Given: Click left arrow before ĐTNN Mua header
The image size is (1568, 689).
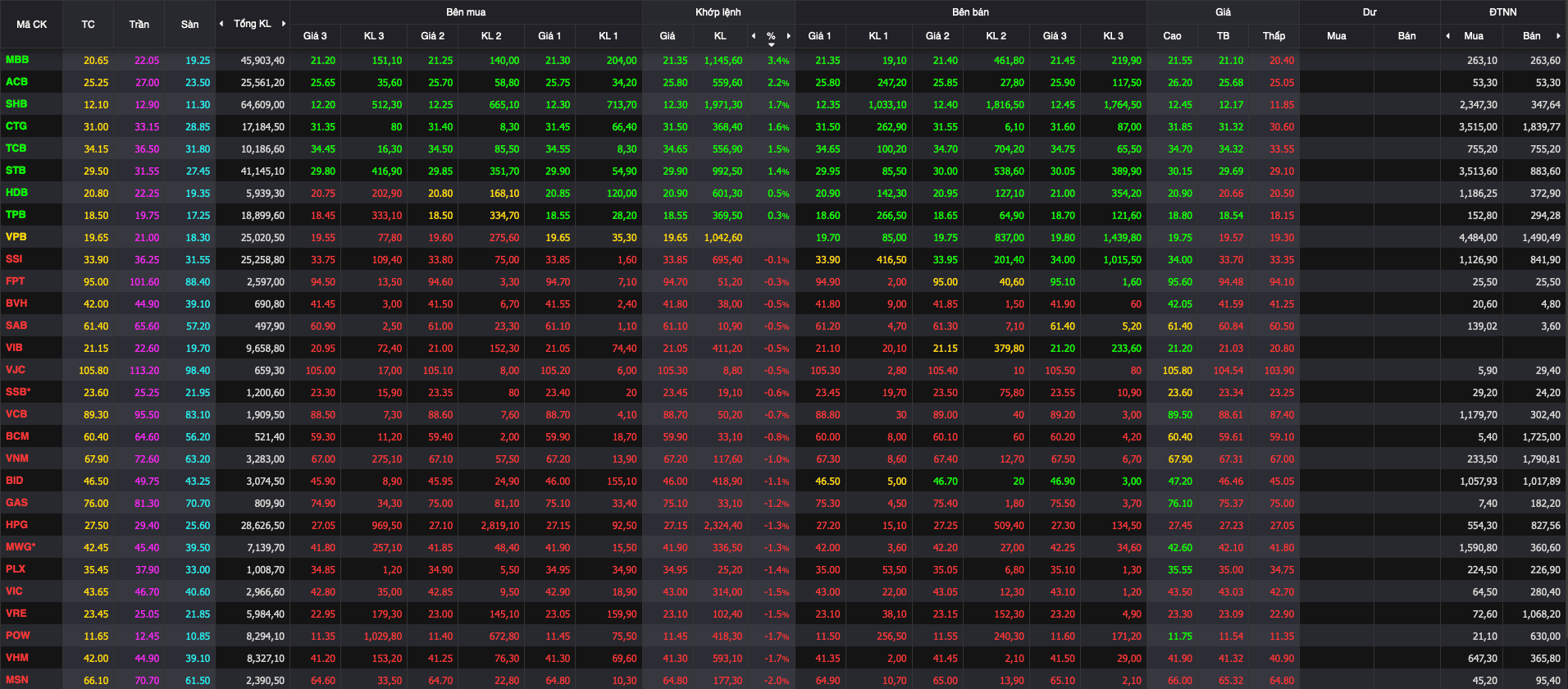Looking at the screenshot, I should click(x=1448, y=36).
